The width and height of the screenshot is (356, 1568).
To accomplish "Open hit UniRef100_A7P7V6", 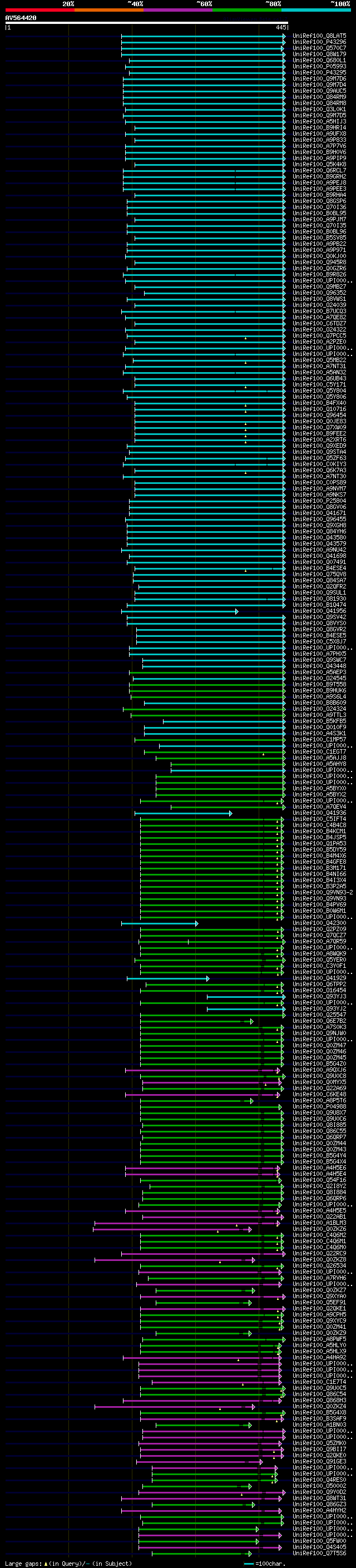I will click(319, 146).
